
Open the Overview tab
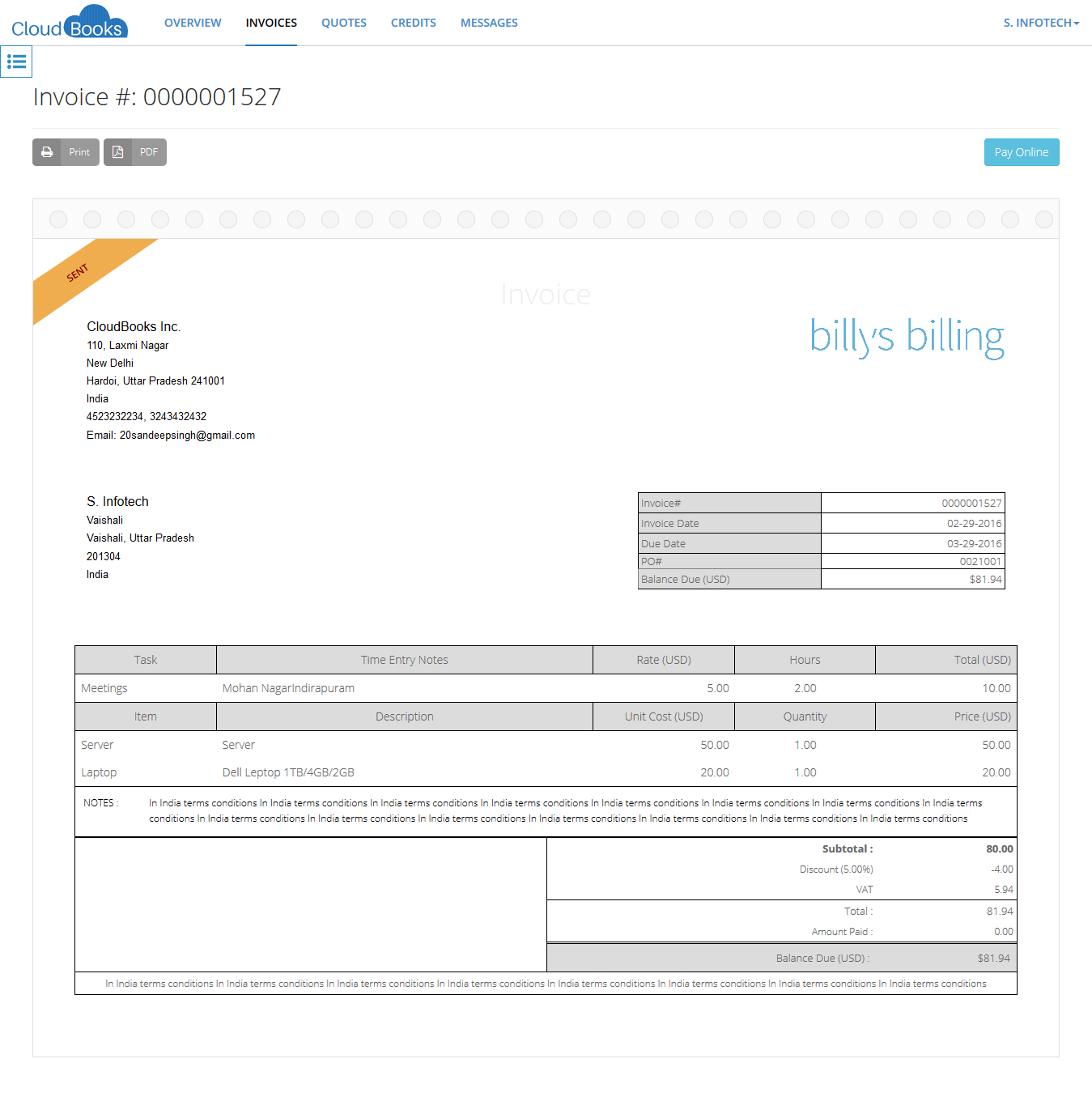coord(193,23)
